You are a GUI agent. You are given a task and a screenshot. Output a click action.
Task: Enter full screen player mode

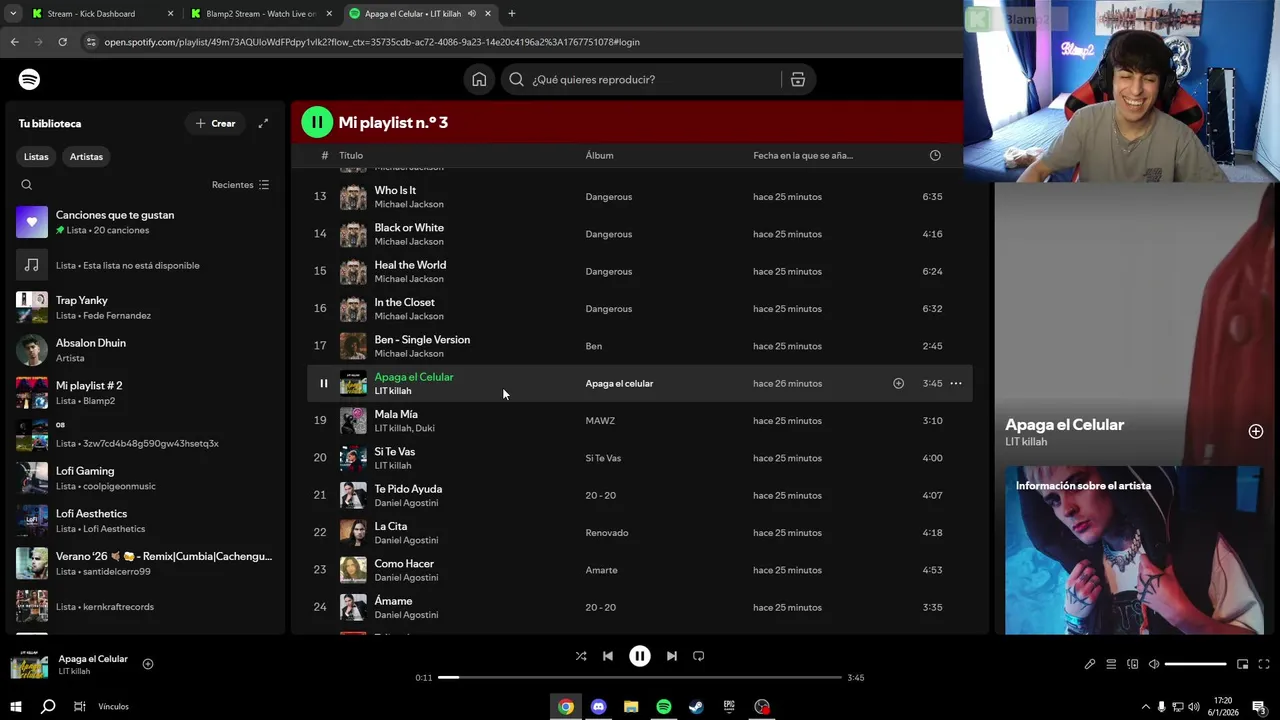[x=1264, y=664]
